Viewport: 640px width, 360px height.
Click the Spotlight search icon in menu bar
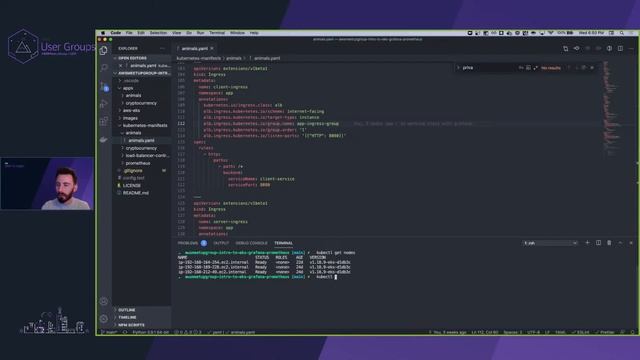click(x=622, y=33)
